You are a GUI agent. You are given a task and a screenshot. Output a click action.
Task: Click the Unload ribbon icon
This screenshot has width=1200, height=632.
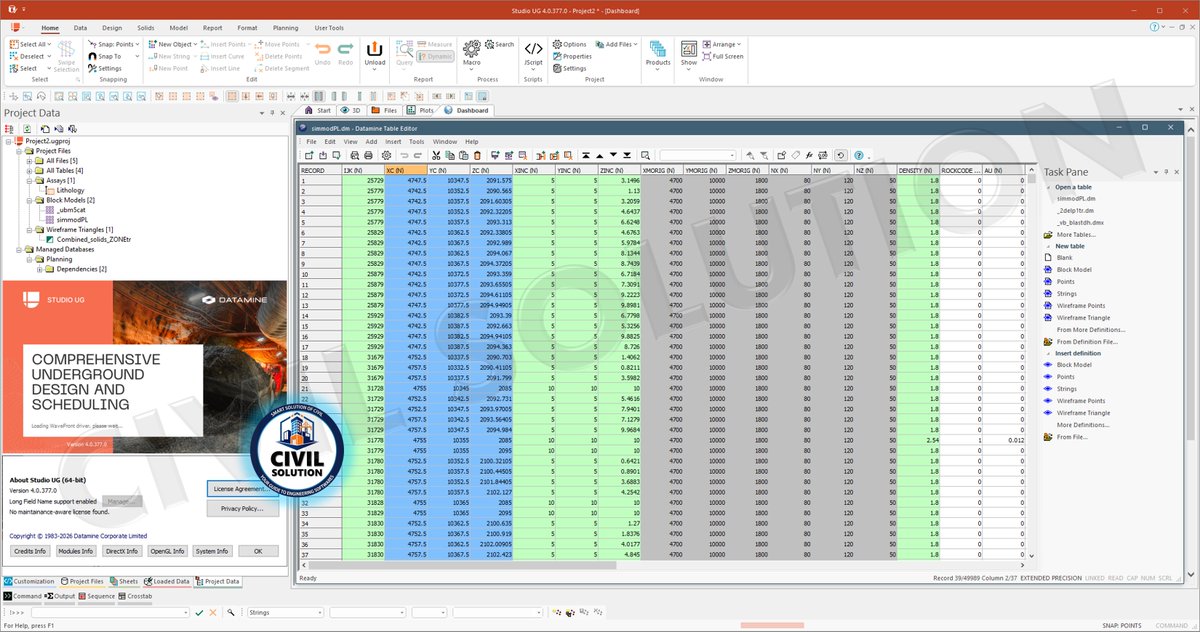pos(375,48)
